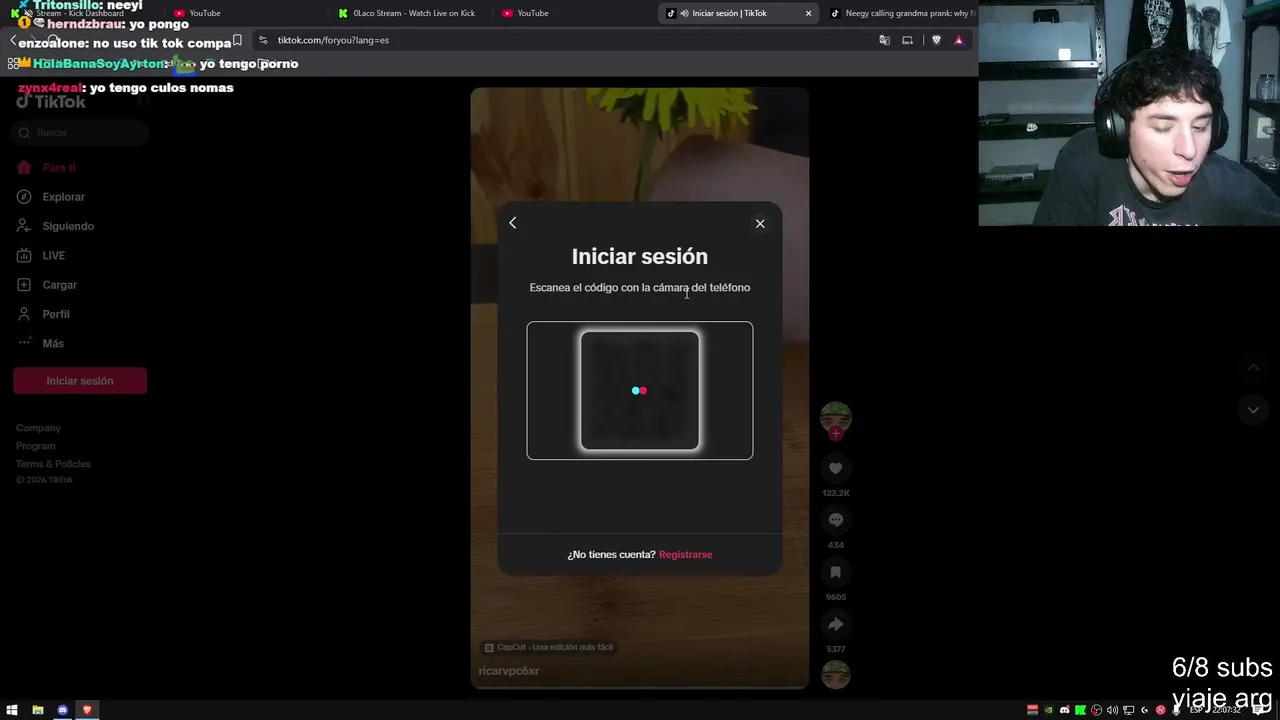The image size is (1280, 720).
Task: Go to previous video with up arrow
Action: pyautogui.click(x=1253, y=368)
